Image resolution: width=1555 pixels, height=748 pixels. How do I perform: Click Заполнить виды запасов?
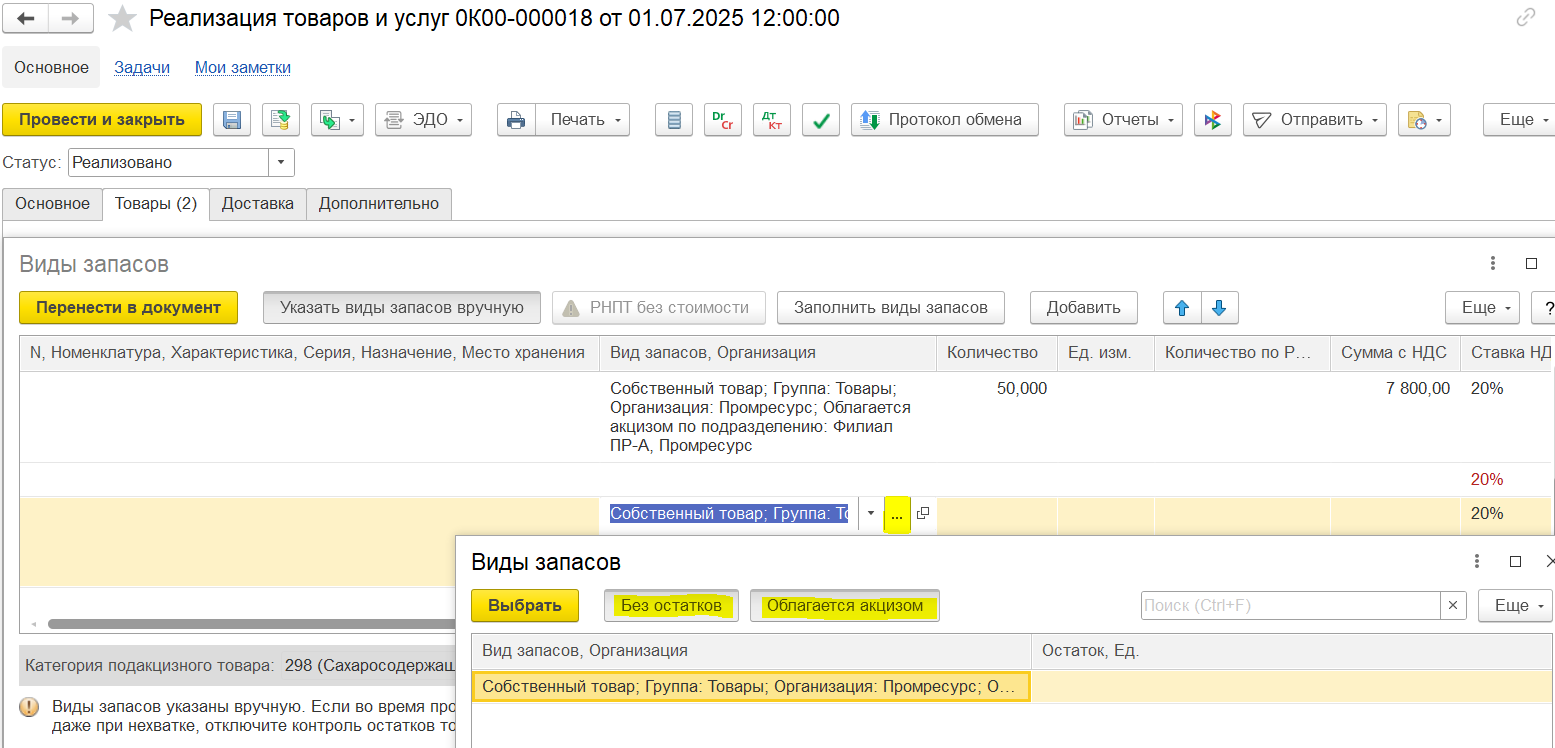pyautogui.click(x=891, y=308)
